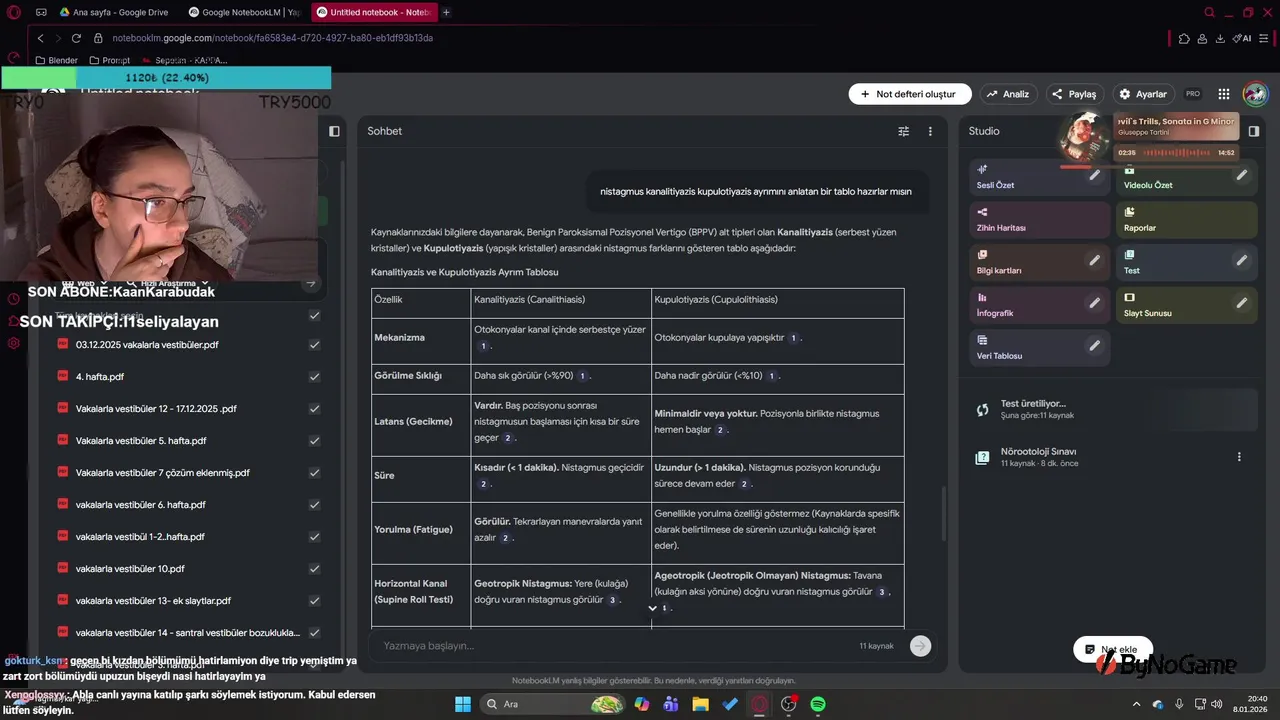The width and height of the screenshot is (1280, 720).
Task: Open Windows Start menu
Action: (463, 704)
